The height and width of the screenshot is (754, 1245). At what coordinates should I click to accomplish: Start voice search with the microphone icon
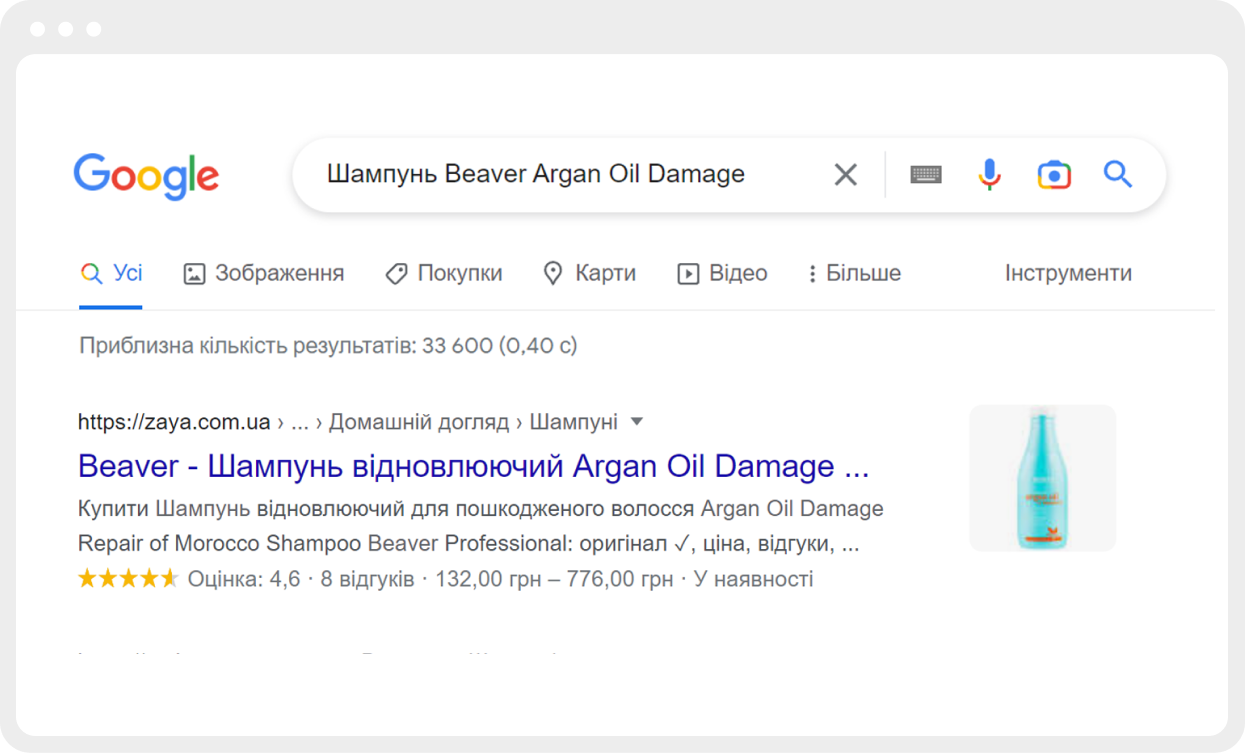[989, 174]
